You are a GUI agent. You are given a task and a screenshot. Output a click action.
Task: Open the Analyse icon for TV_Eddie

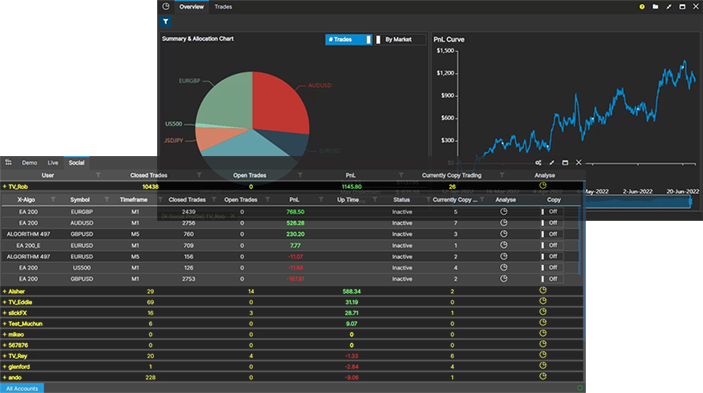click(543, 301)
